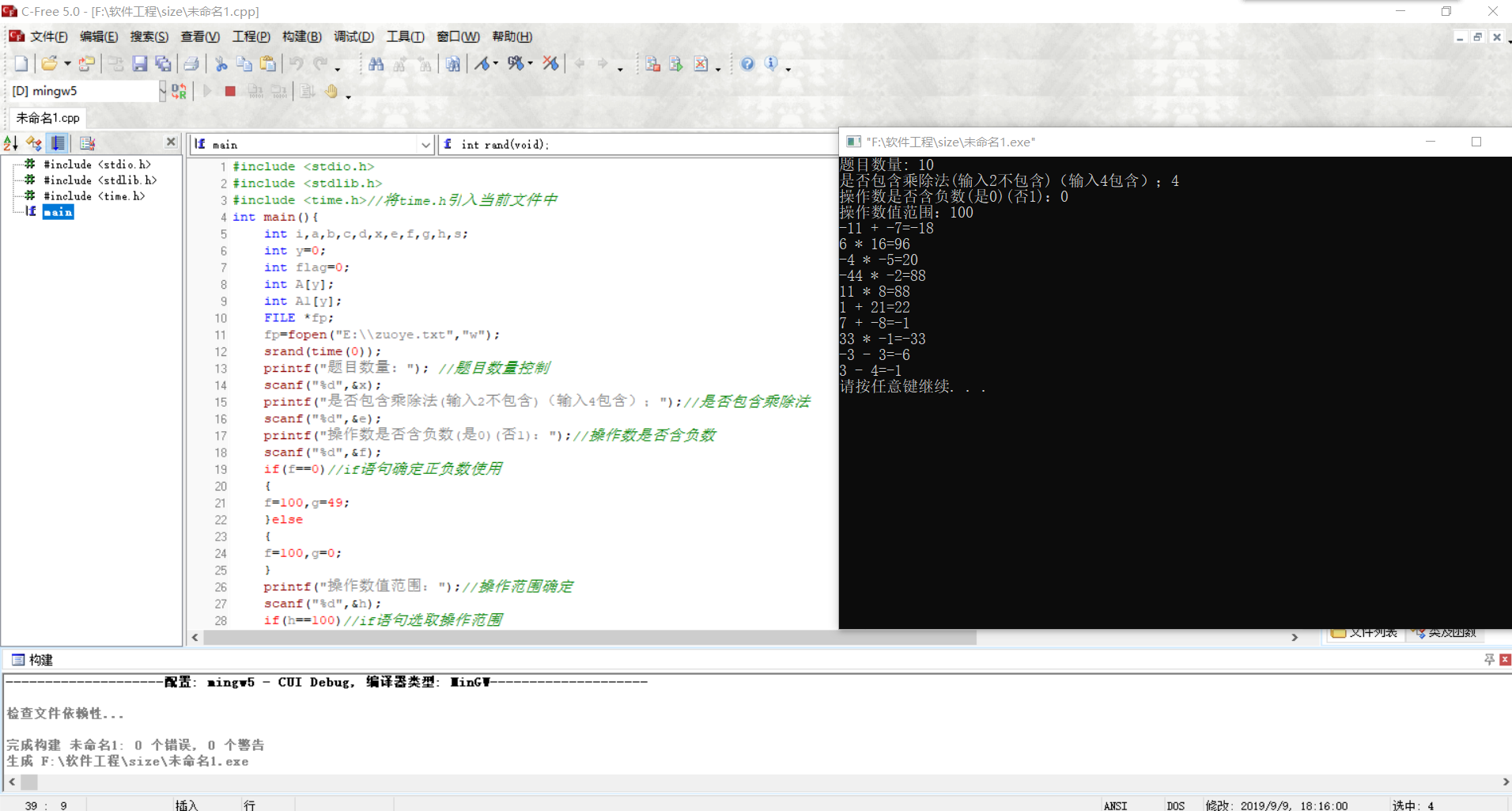Create a new file with the blank page icon
This screenshot has width=1512, height=811.
click(21, 64)
